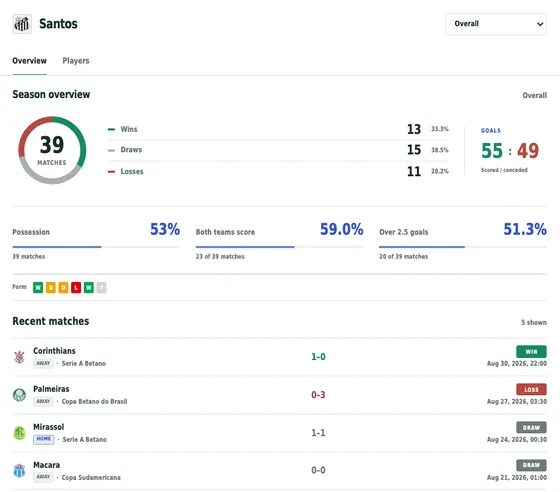The height and width of the screenshot is (492, 560).
Task: Click the 59.0% both teams score value
Action: tap(341, 229)
